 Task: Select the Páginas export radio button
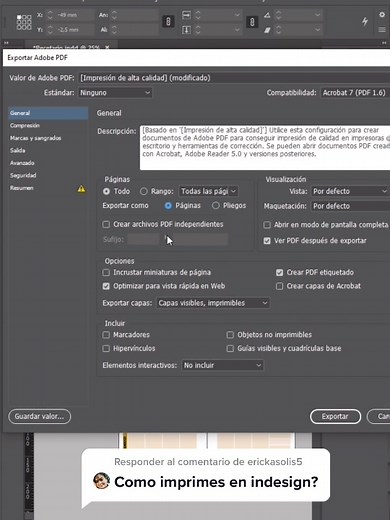[168, 206]
